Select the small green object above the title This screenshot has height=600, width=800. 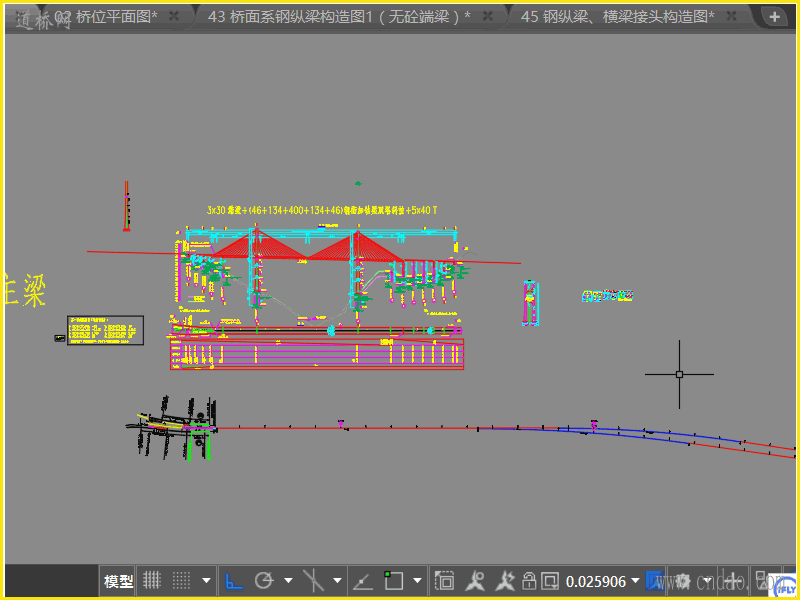[358, 183]
